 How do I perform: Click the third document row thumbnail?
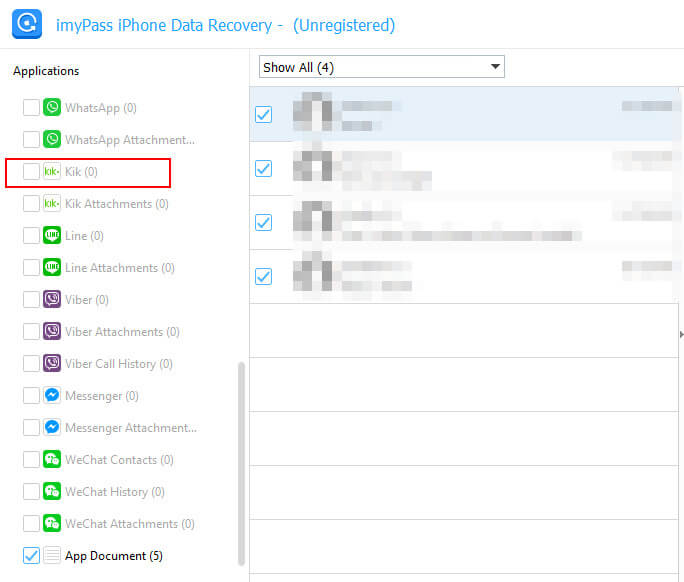tap(312, 220)
